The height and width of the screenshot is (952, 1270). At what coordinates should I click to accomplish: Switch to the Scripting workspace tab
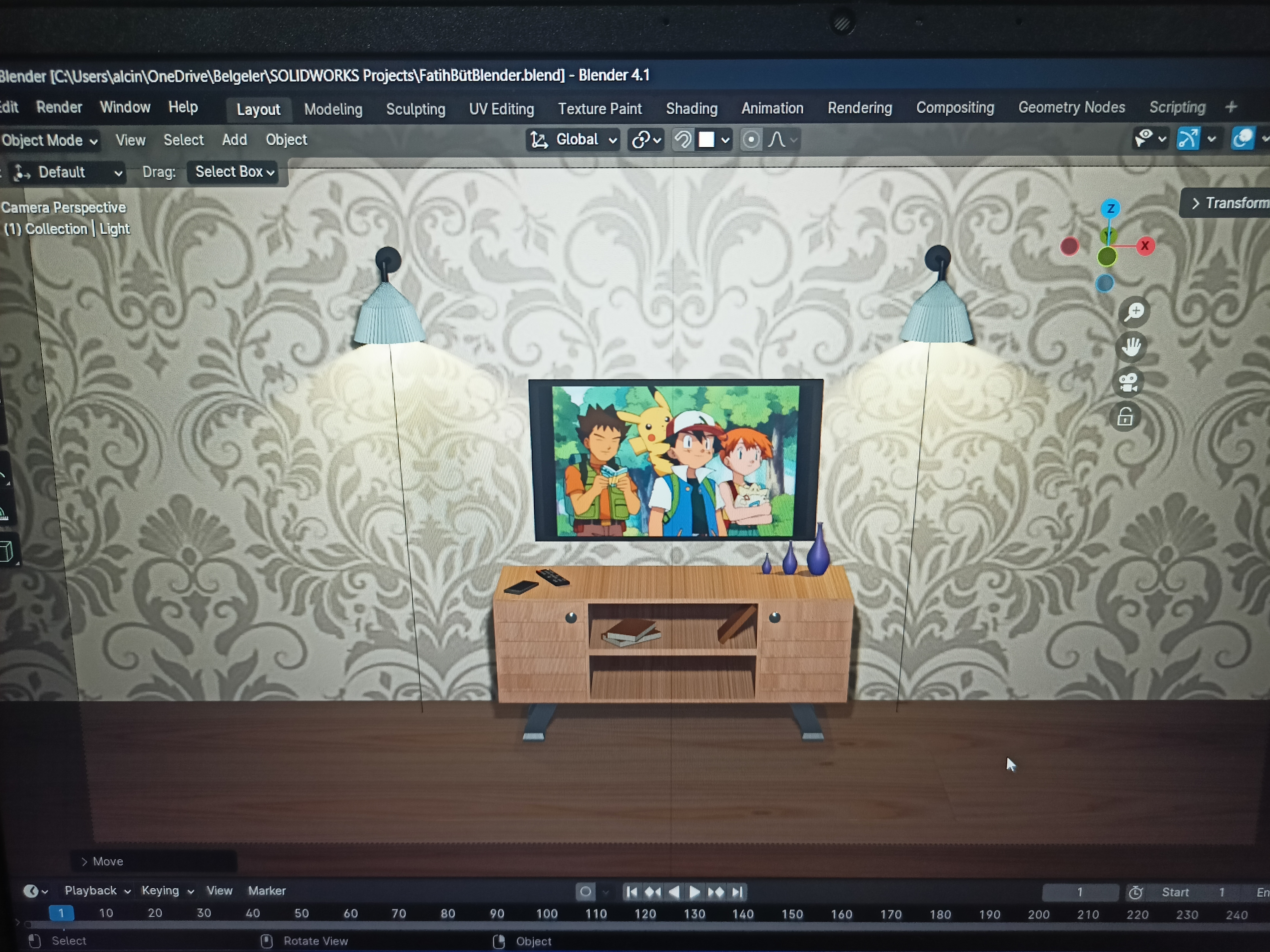1177,107
